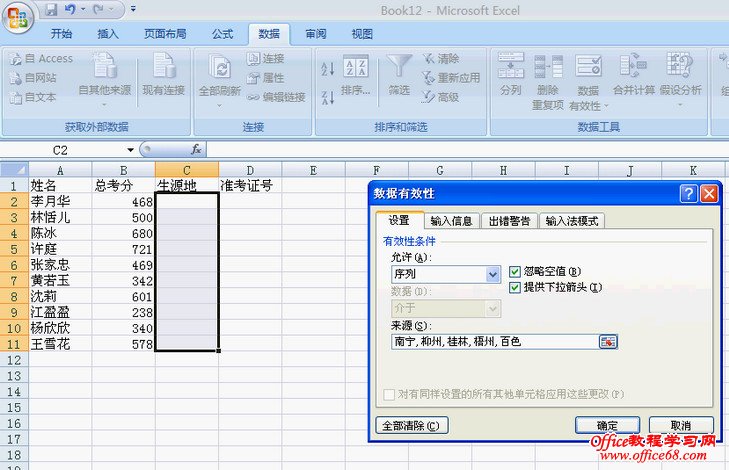Click the Office button logo
The height and width of the screenshot is (470, 729).
pyautogui.click(x=18, y=17)
